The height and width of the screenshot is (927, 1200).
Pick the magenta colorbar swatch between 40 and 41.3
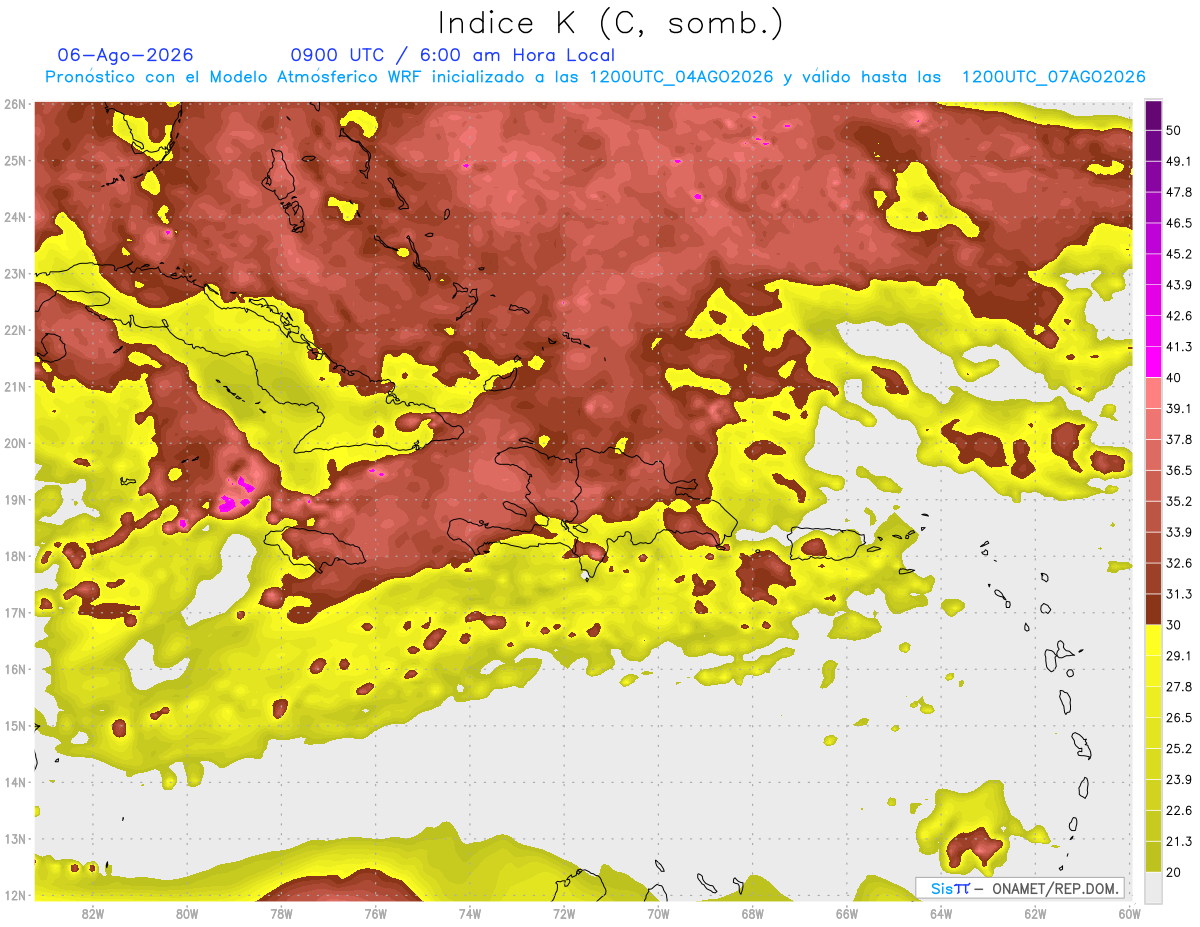pos(1153,362)
